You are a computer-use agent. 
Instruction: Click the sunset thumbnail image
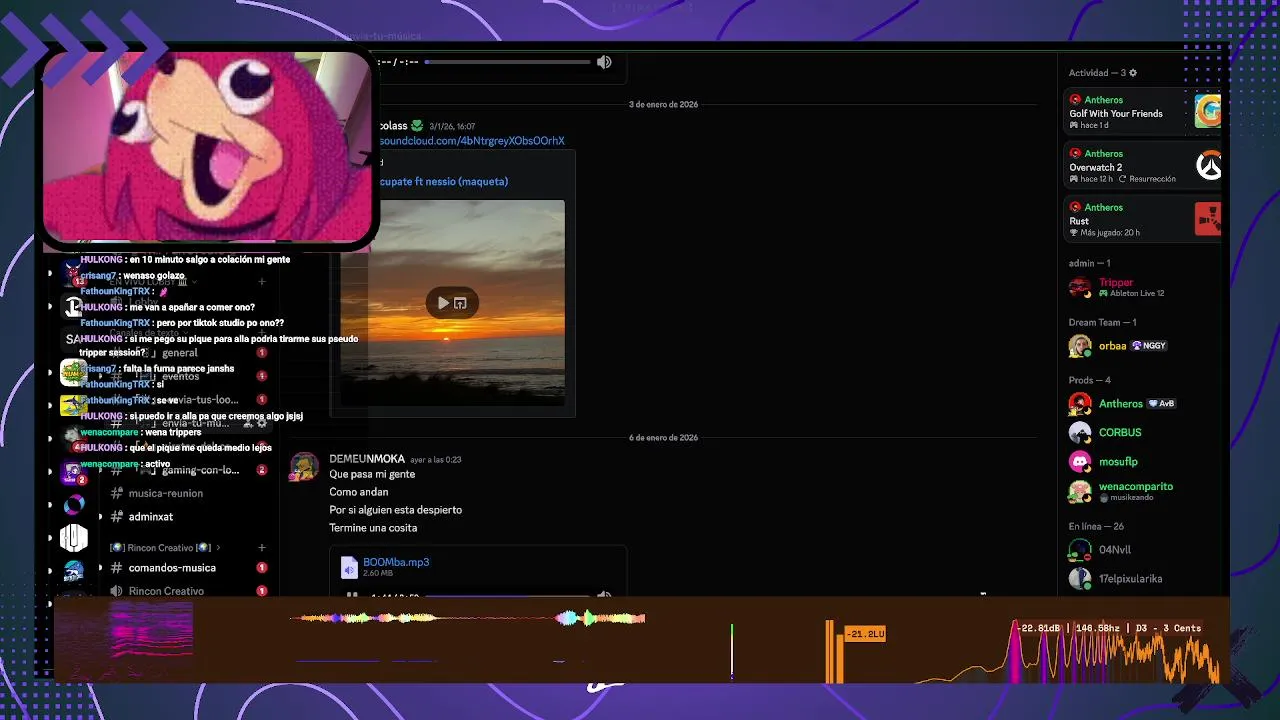pos(452,302)
